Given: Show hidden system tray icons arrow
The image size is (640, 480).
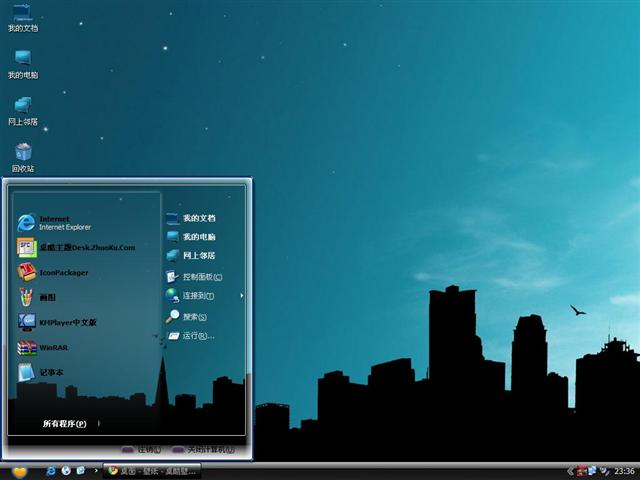Looking at the screenshot, I should pos(568,470).
